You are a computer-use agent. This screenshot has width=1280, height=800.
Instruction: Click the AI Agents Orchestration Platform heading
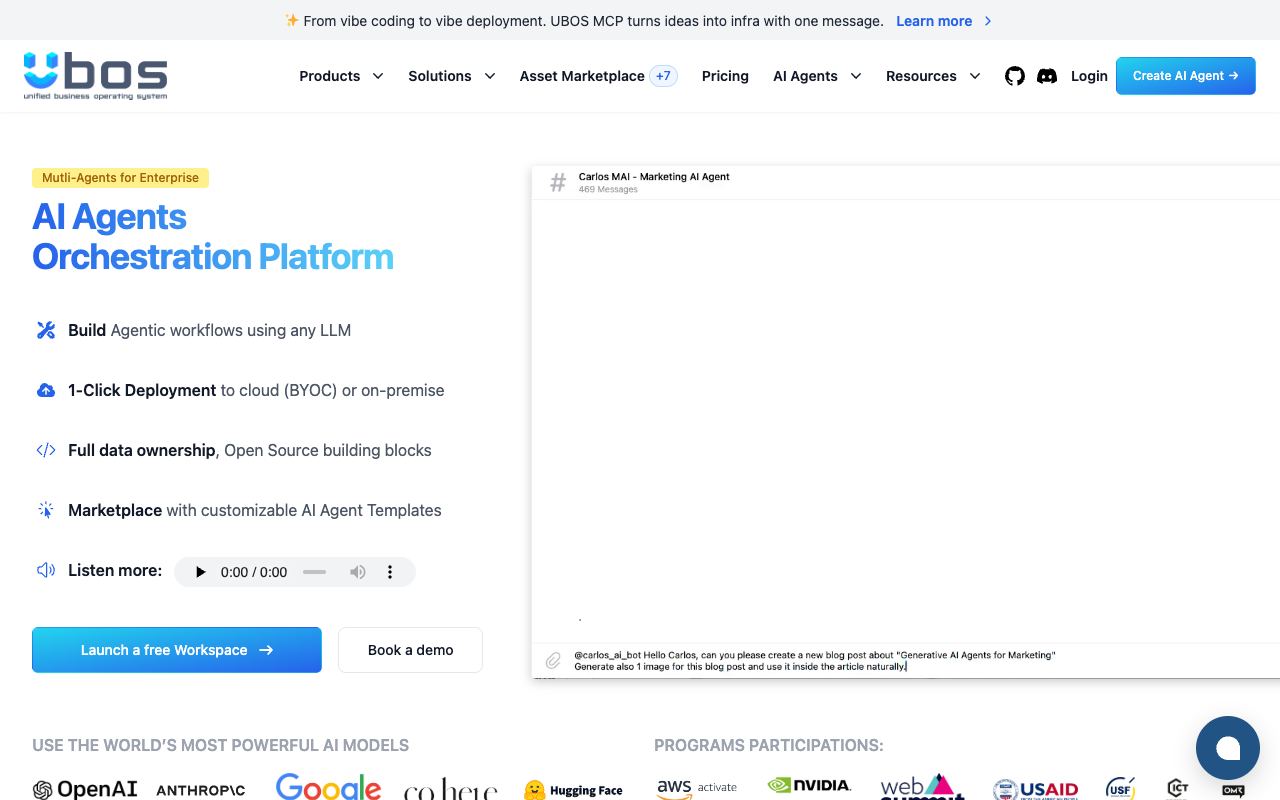pyautogui.click(x=213, y=237)
